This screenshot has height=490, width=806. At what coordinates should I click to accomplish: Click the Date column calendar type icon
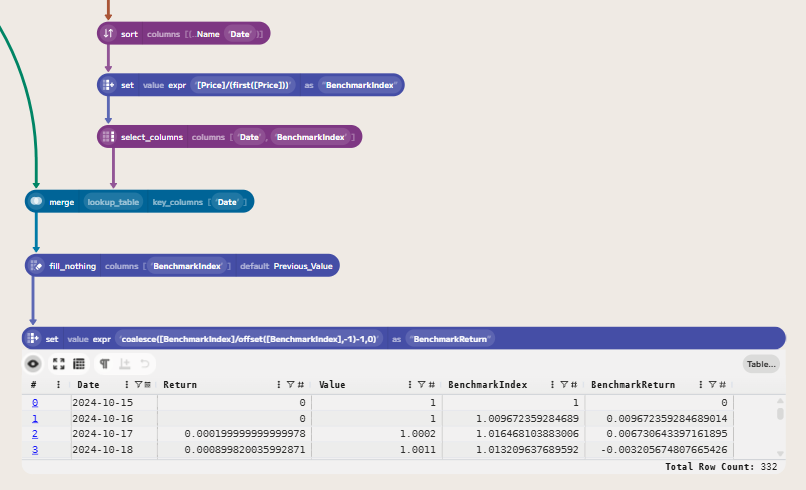[x=148, y=385]
